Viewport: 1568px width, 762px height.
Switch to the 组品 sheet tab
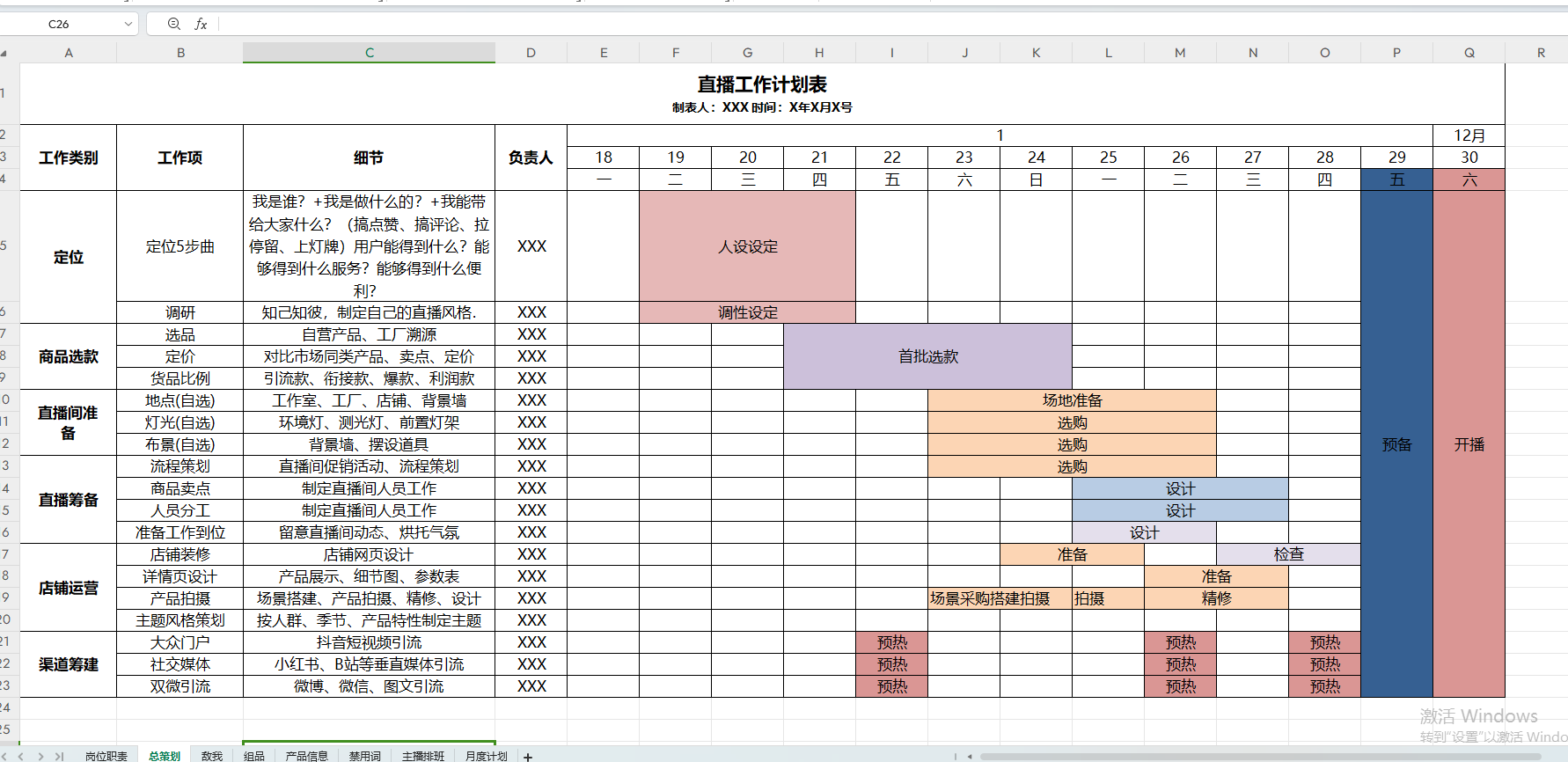[x=254, y=756]
